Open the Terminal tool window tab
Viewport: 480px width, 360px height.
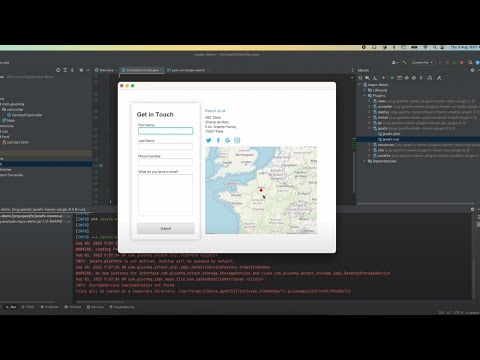[x=73, y=307]
